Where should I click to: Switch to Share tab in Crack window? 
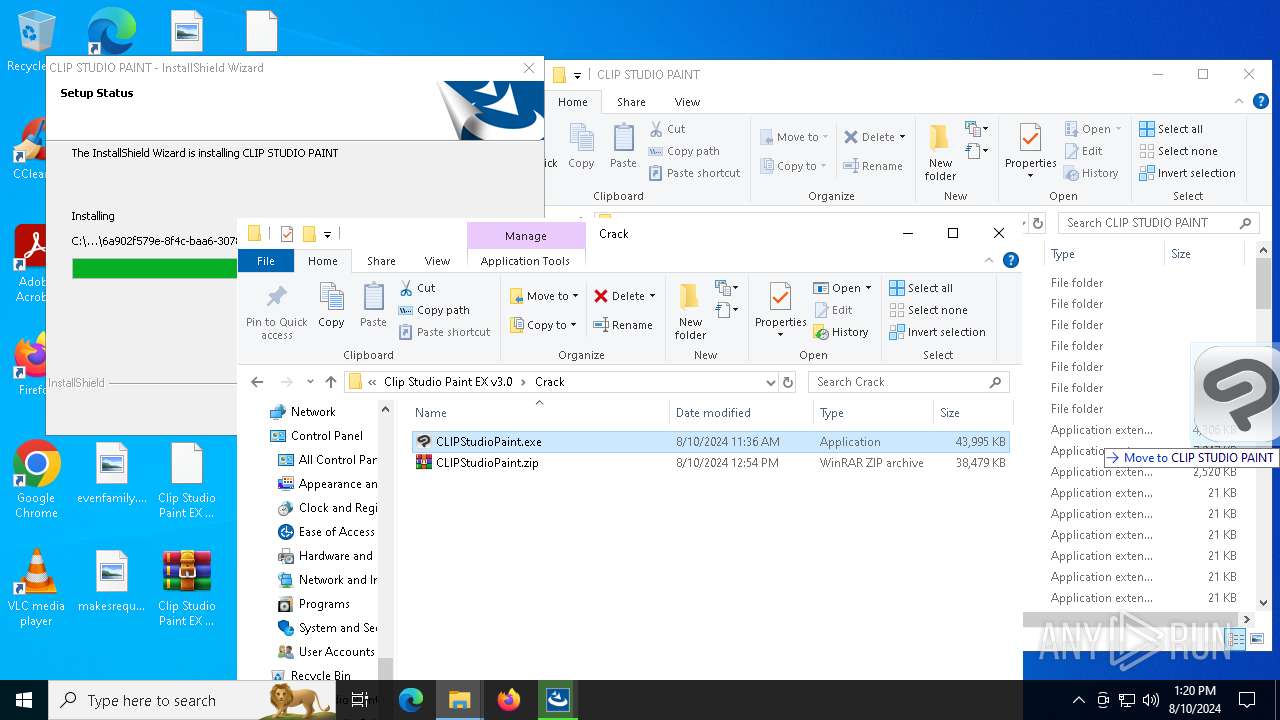pos(381,261)
